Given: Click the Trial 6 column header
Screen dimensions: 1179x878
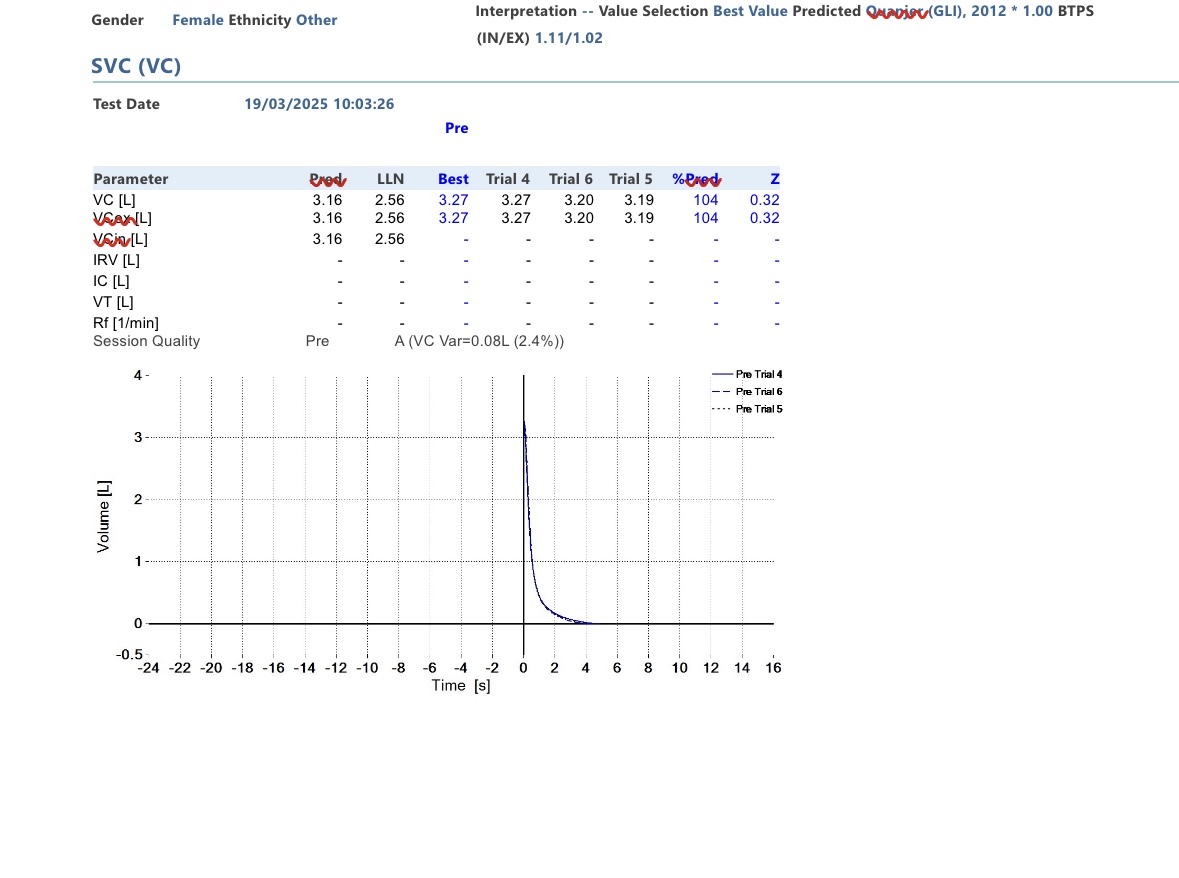Looking at the screenshot, I should 570,179.
